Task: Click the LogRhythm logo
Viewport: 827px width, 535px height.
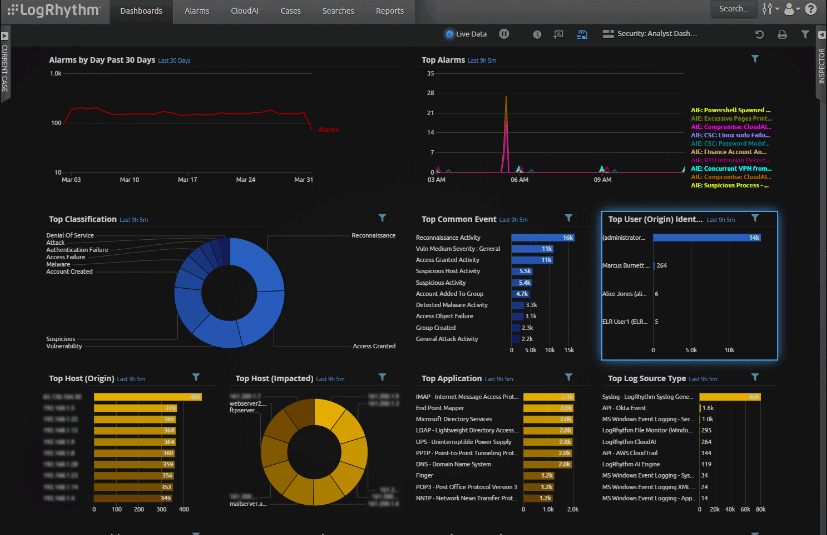Action: pos(54,11)
